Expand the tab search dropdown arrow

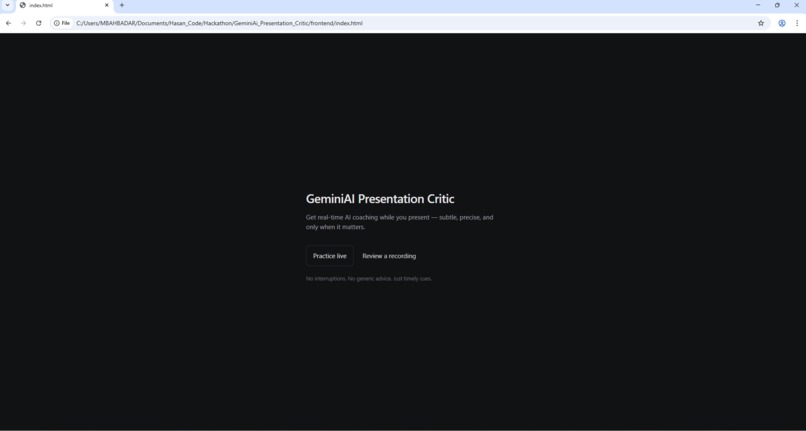click(7, 5)
